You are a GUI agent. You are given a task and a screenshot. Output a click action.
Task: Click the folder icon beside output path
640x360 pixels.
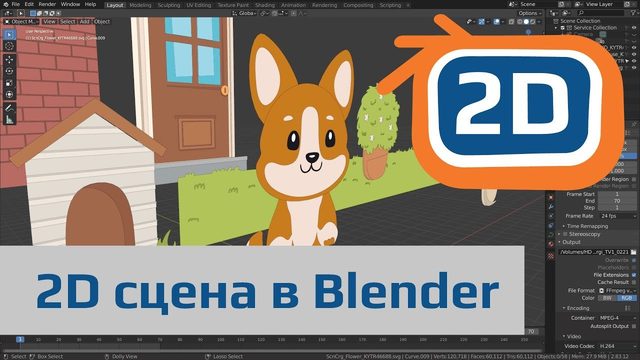(633, 252)
